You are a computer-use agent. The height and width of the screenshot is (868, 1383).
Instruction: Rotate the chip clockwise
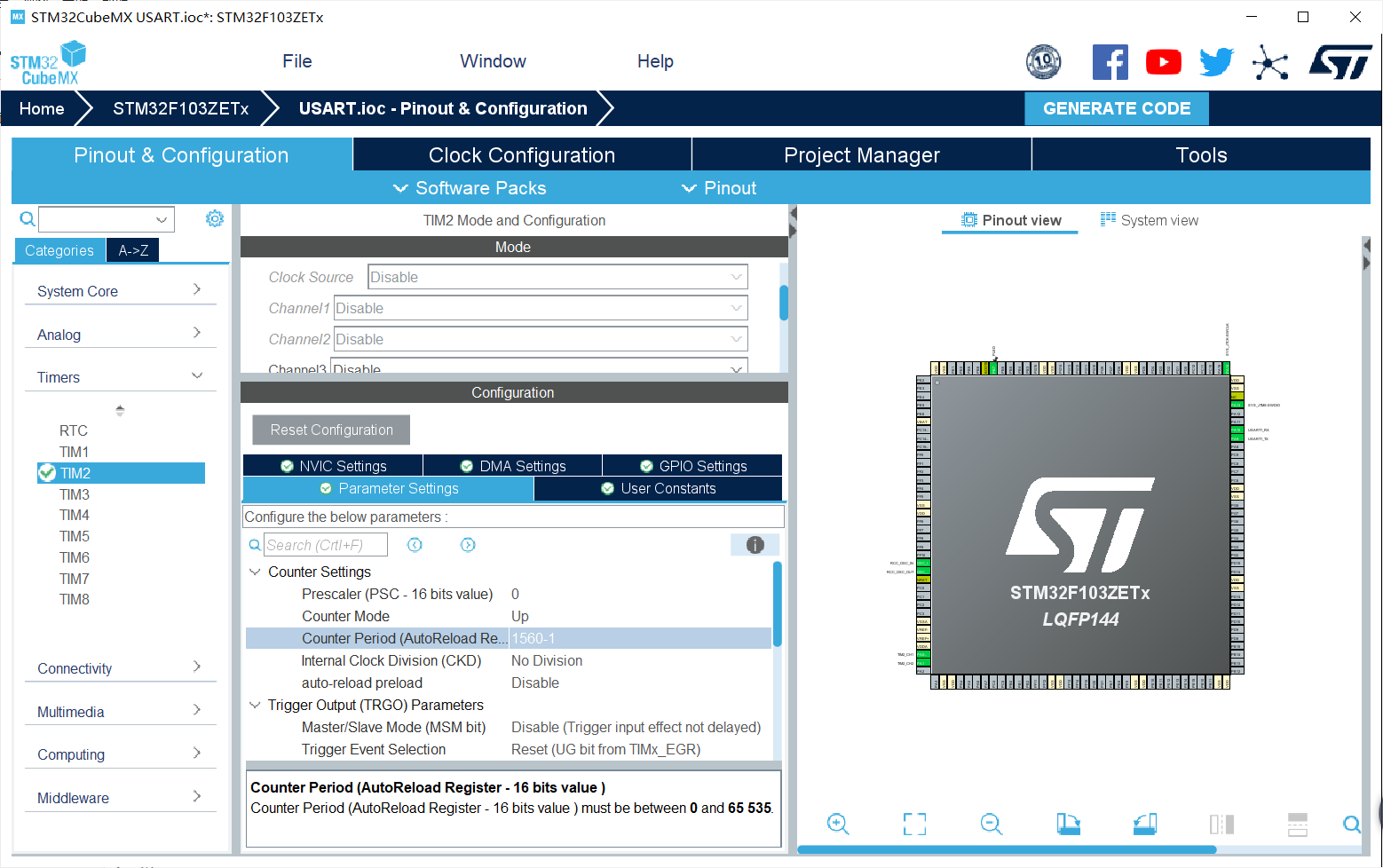[1069, 824]
